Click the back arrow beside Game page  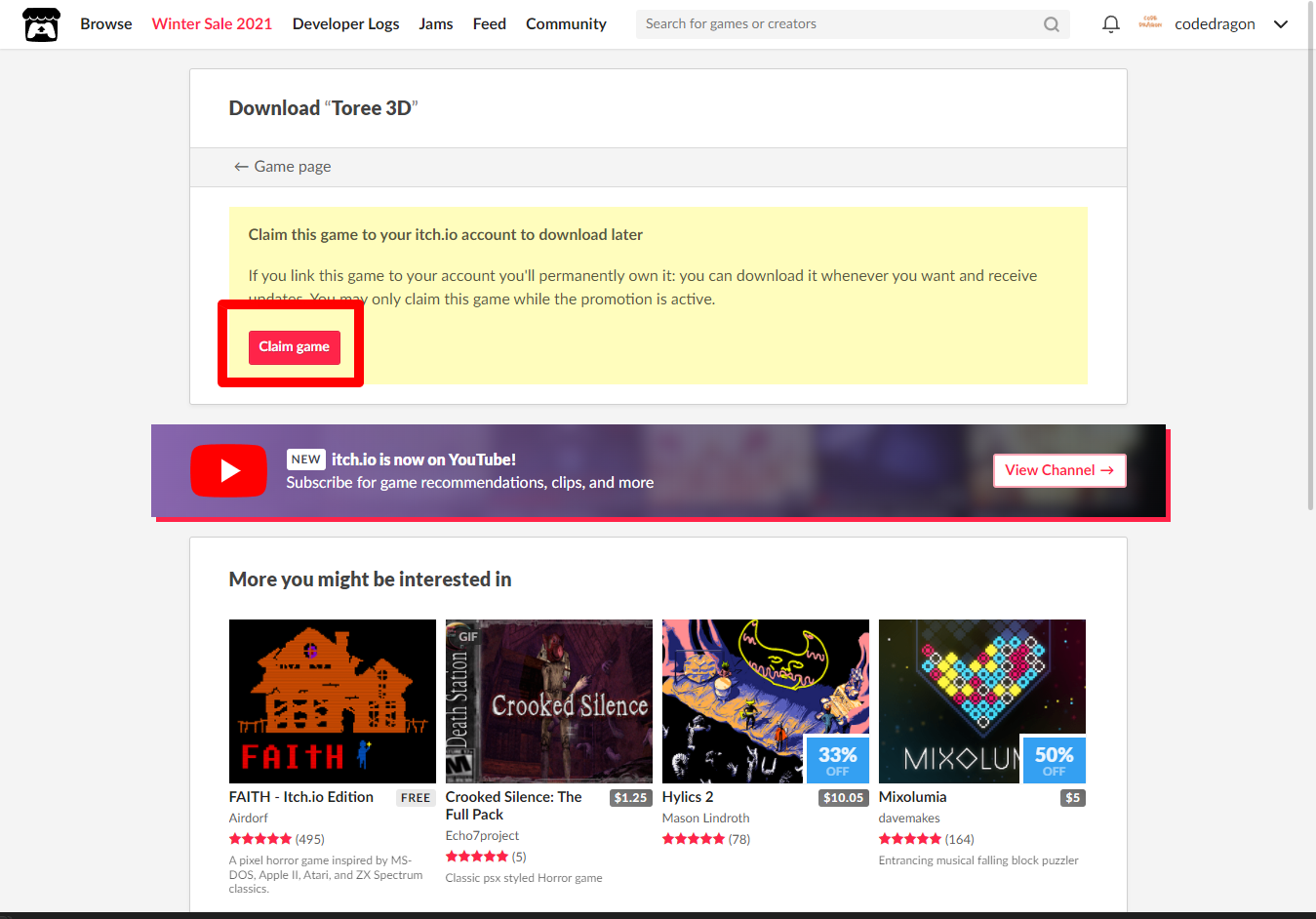tap(241, 167)
